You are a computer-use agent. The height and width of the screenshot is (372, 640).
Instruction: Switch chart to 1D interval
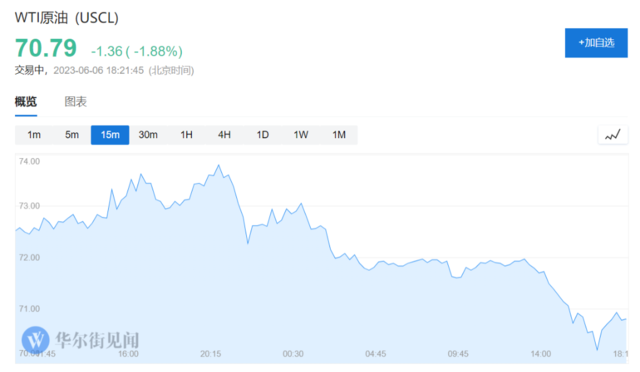pos(262,135)
